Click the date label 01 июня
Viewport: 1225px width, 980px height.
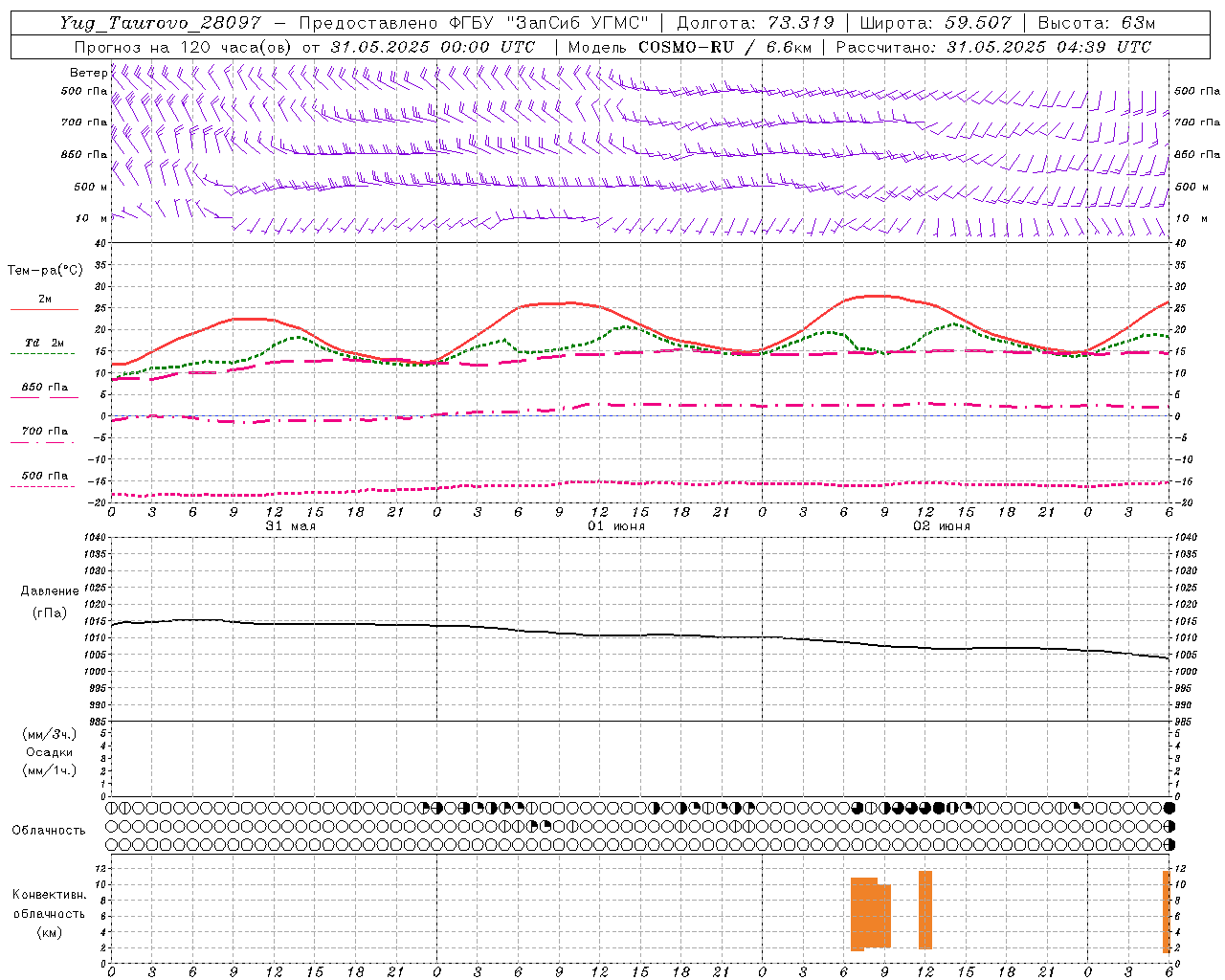pos(615,526)
